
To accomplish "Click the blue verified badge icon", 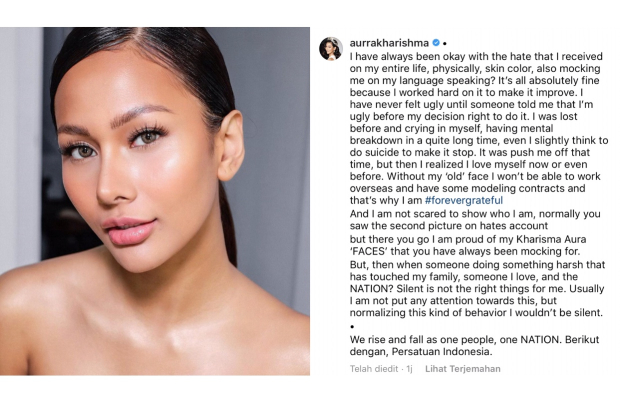I will click(x=436, y=43).
